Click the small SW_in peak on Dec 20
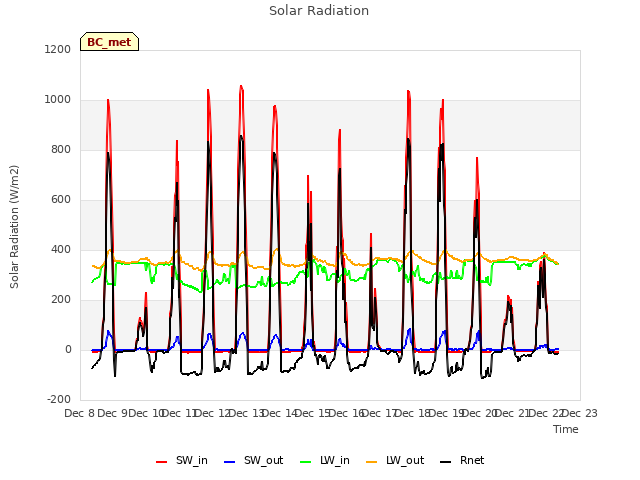 click(x=508, y=296)
